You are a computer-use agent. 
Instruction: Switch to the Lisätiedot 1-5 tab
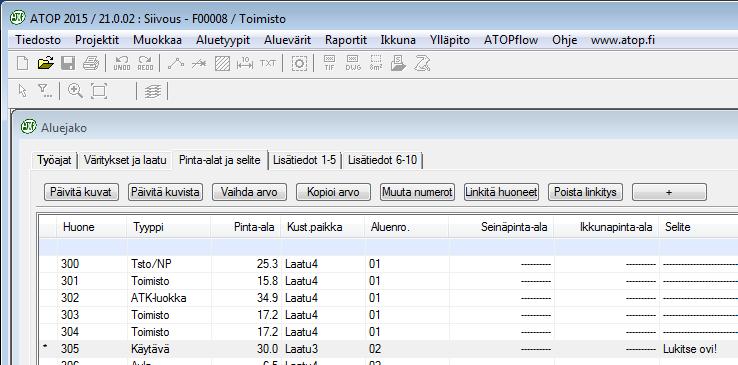(x=305, y=160)
